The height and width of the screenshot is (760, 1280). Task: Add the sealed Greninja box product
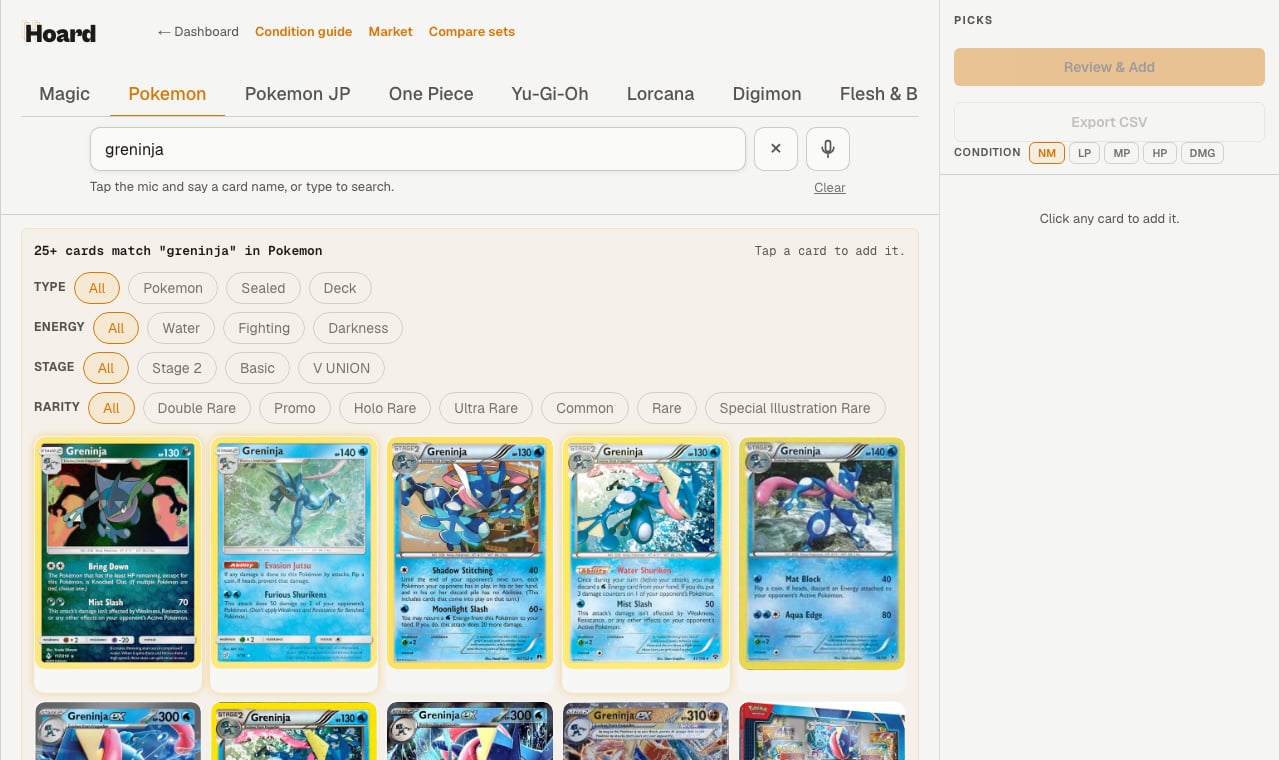pyautogui.click(x=822, y=731)
